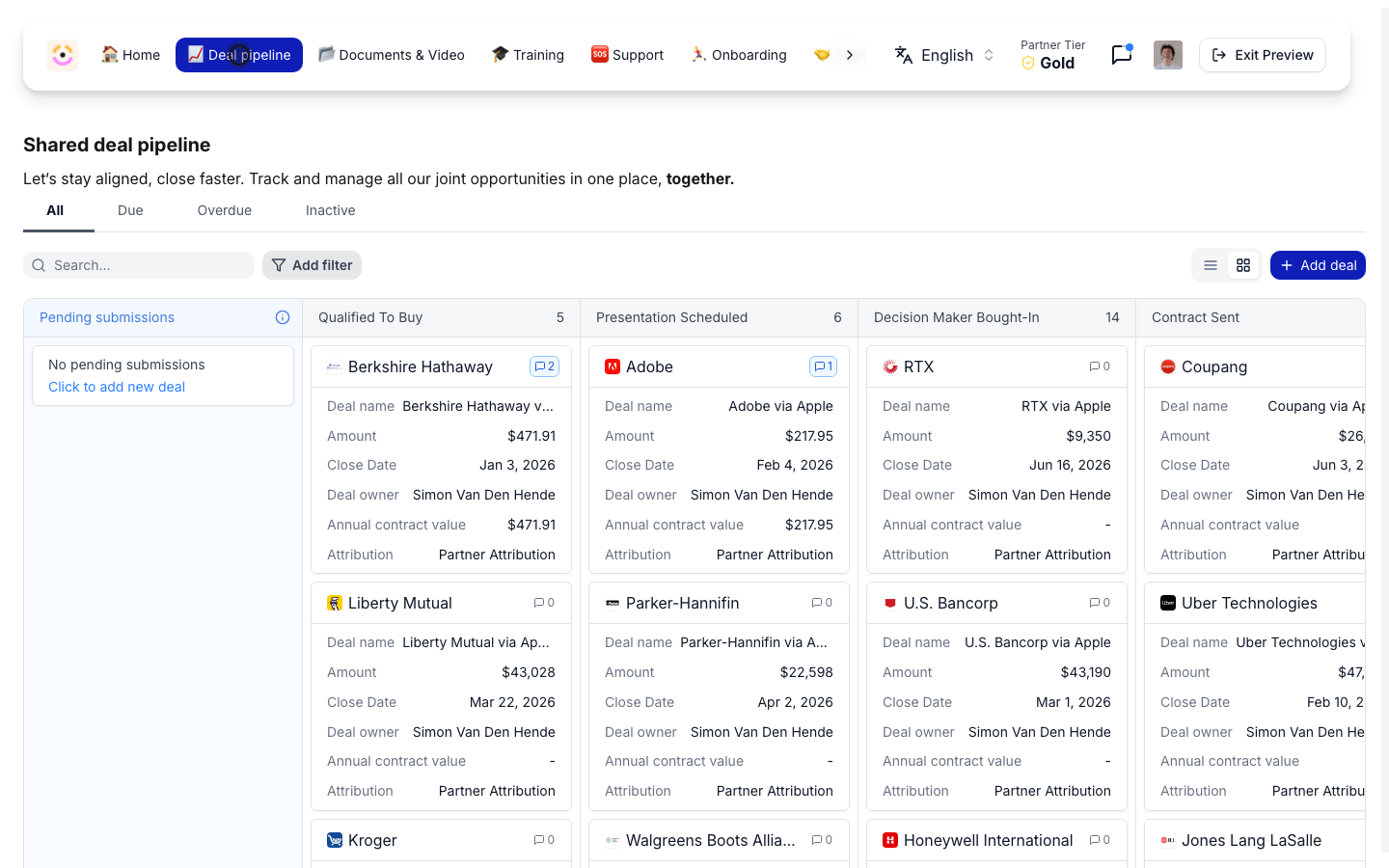The width and height of the screenshot is (1389, 868).
Task: Open RTX comments counter
Action: click(x=1100, y=366)
